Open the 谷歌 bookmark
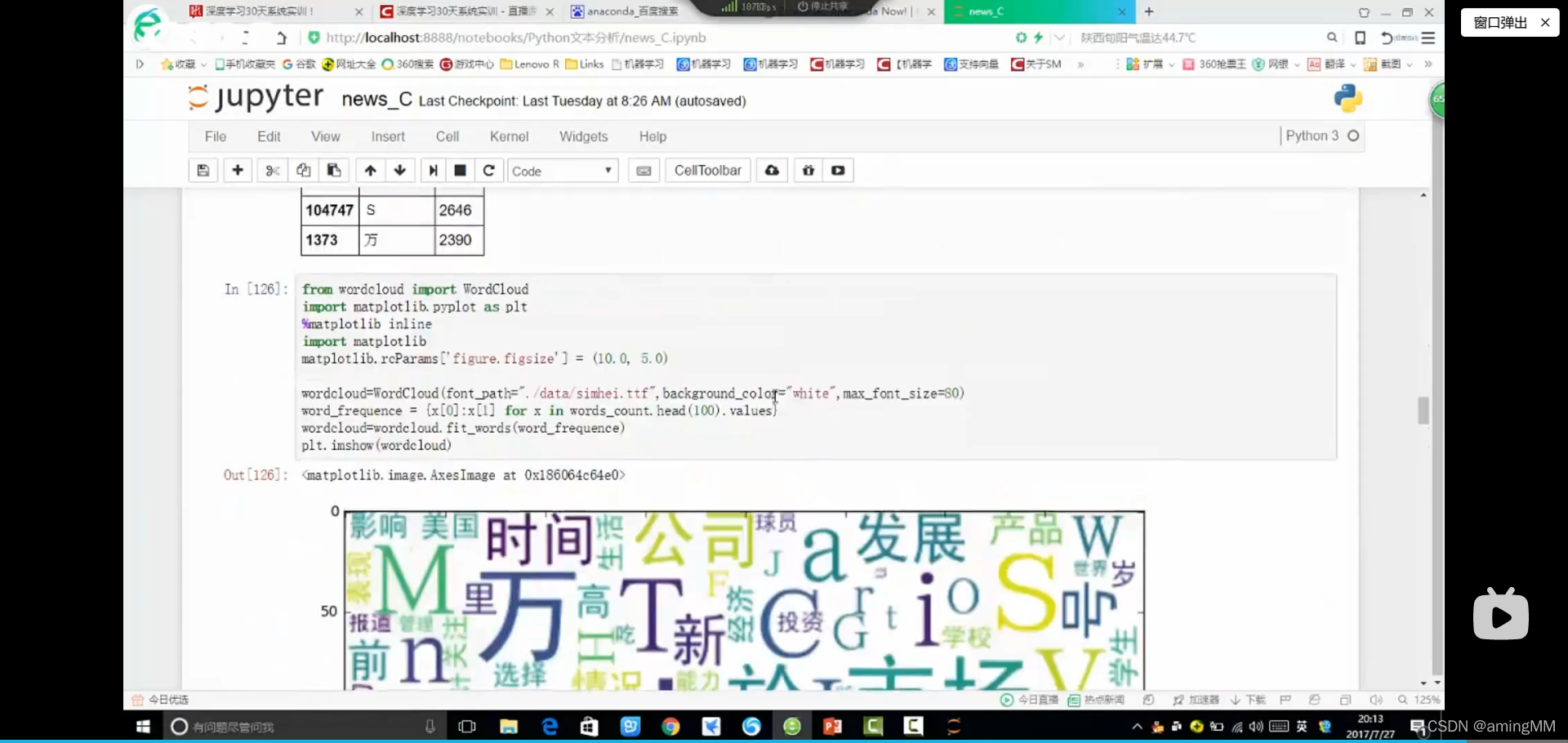Image resolution: width=1568 pixels, height=743 pixels. click(299, 65)
